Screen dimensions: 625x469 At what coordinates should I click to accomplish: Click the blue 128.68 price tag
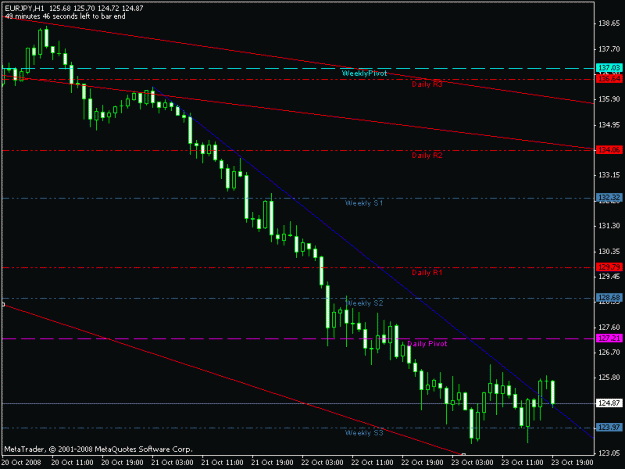[x=609, y=298]
